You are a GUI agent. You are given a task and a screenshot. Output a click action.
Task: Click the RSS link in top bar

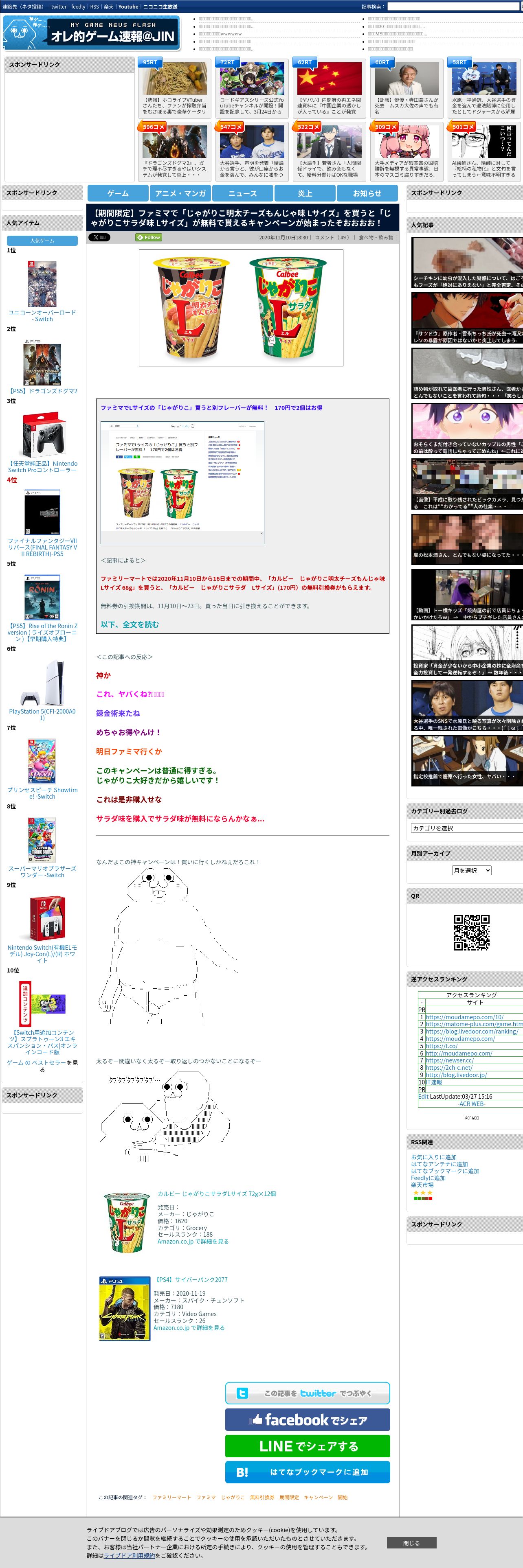[94, 7]
